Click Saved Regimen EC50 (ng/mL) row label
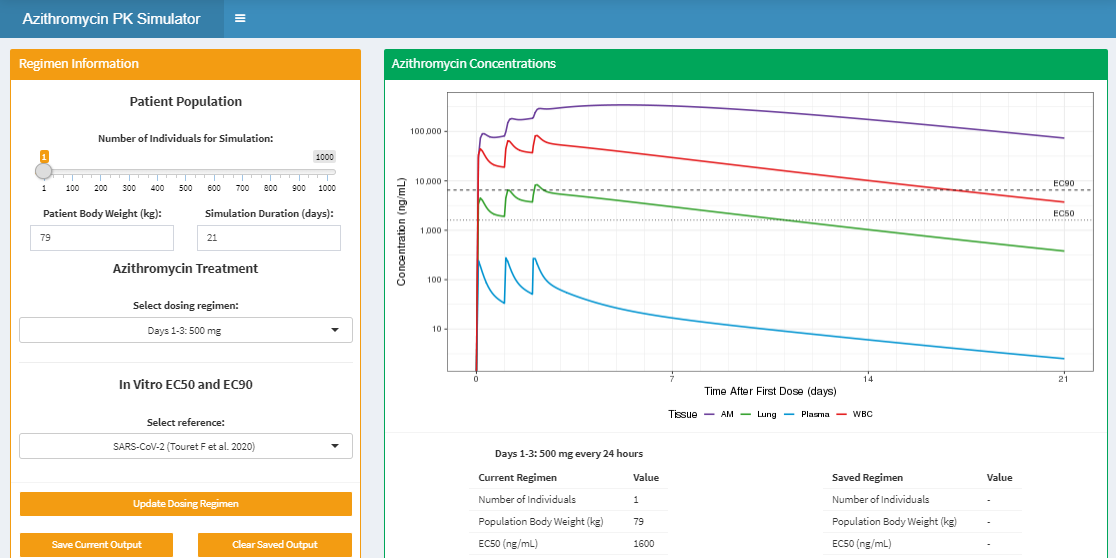The width and height of the screenshot is (1116, 558). [861, 544]
